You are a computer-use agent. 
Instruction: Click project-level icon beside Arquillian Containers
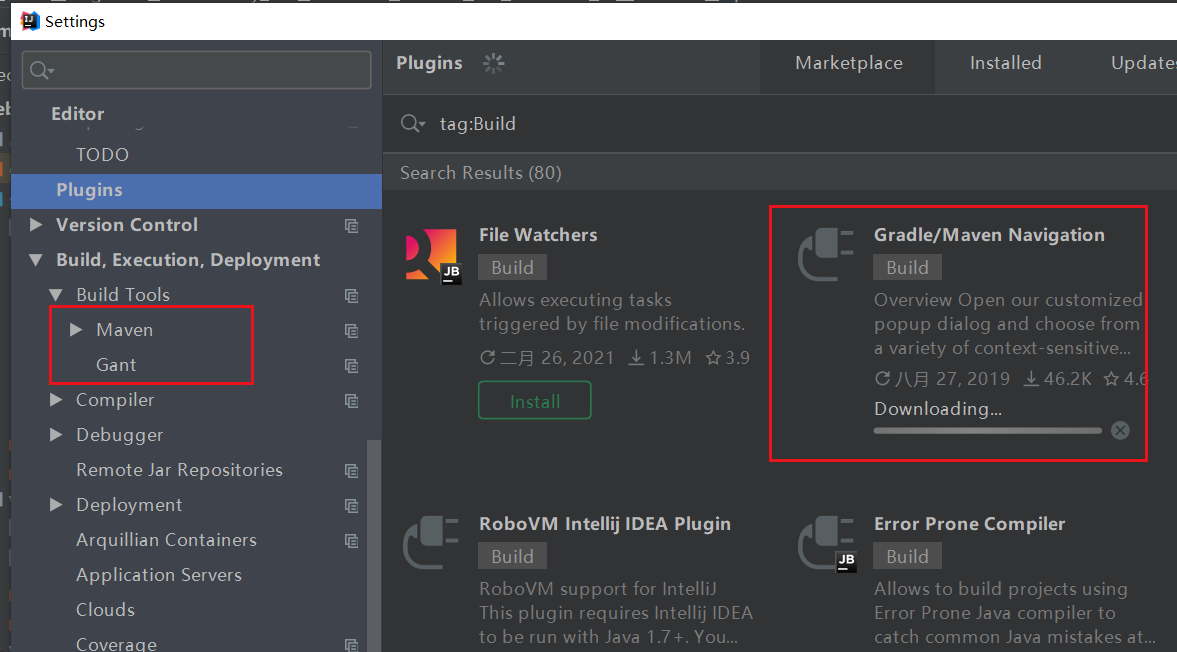point(351,541)
